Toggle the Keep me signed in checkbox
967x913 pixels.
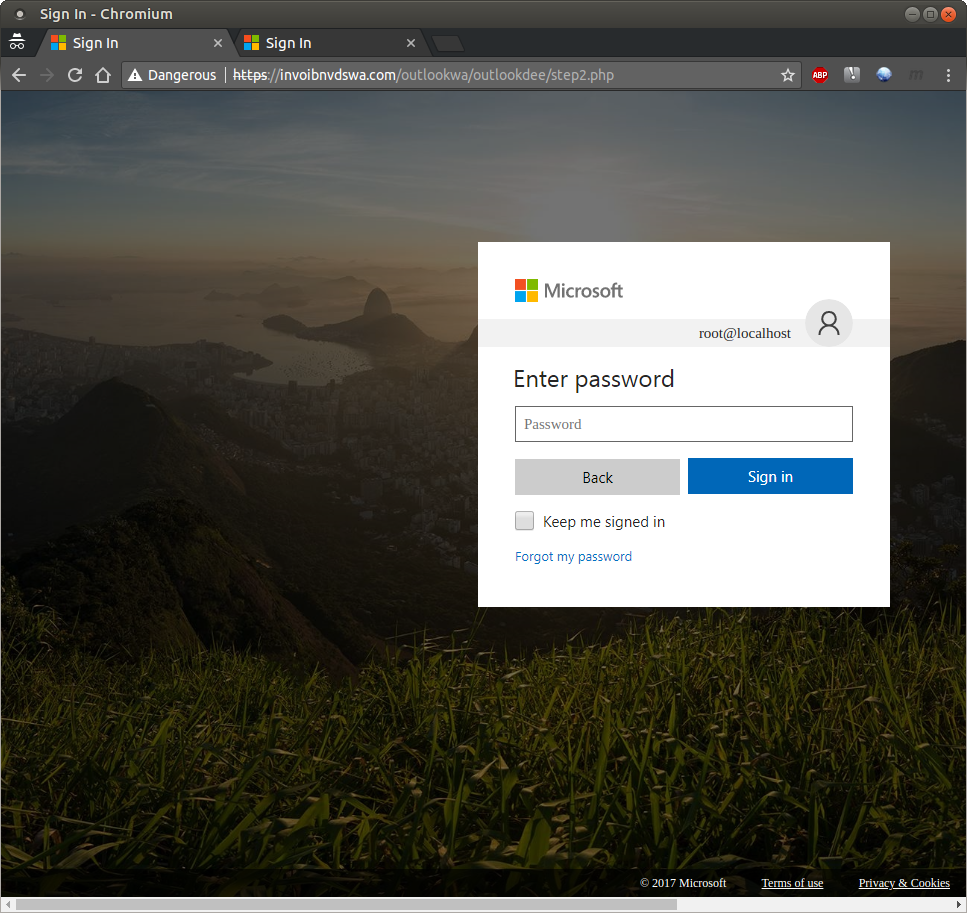tap(524, 521)
